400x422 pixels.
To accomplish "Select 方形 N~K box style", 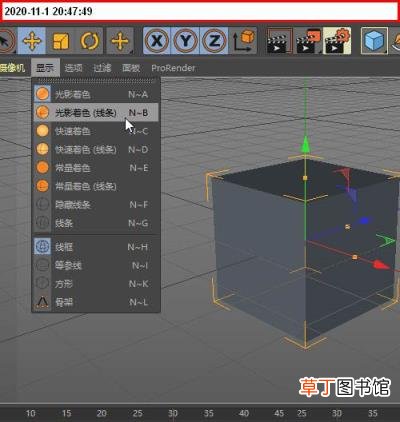I will click(96, 284).
